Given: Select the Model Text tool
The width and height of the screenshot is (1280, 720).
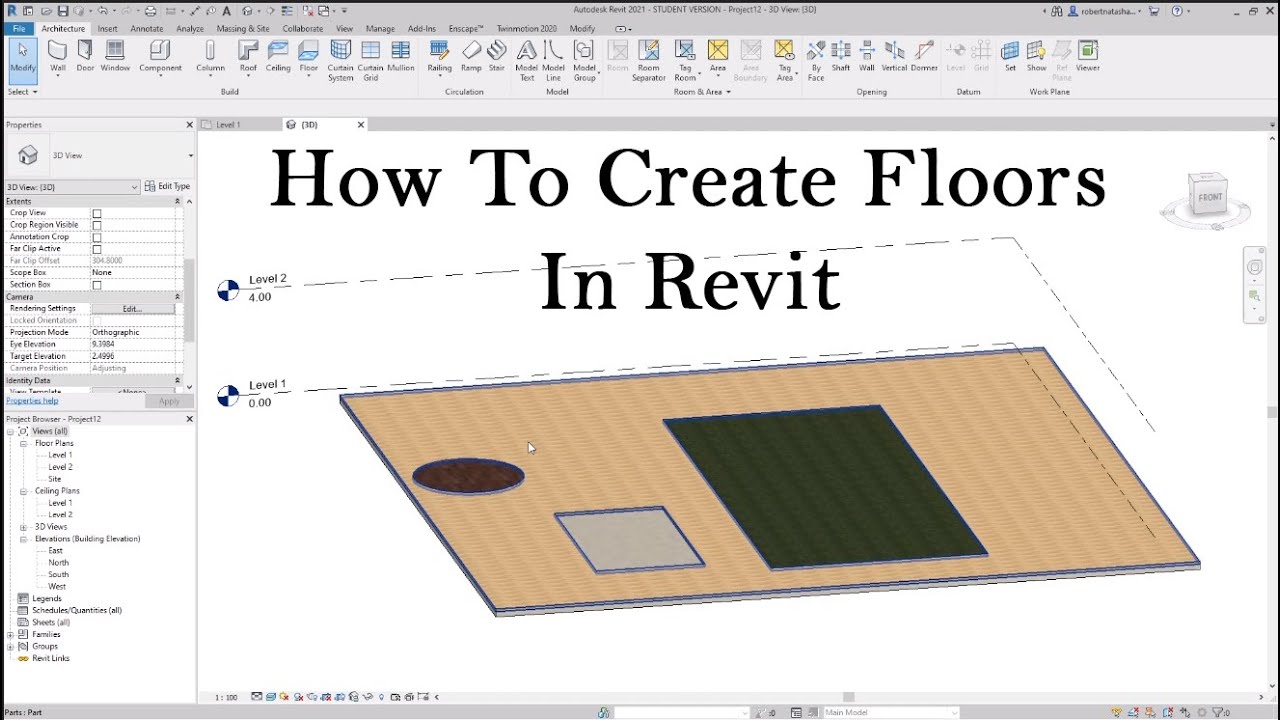Looking at the screenshot, I should (x=526, y=60).
